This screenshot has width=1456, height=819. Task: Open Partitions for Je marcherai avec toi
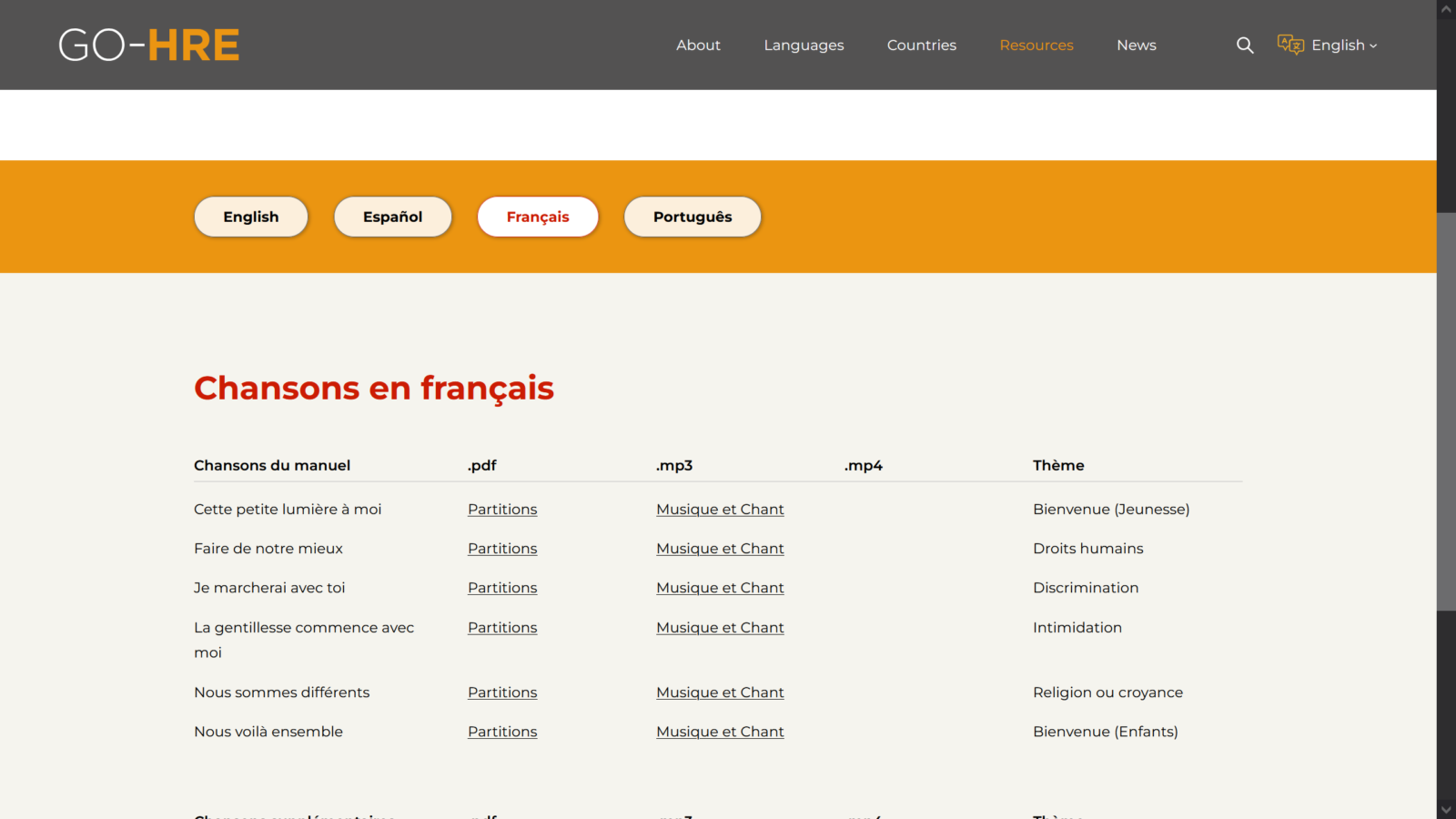[x=502, y=588]
